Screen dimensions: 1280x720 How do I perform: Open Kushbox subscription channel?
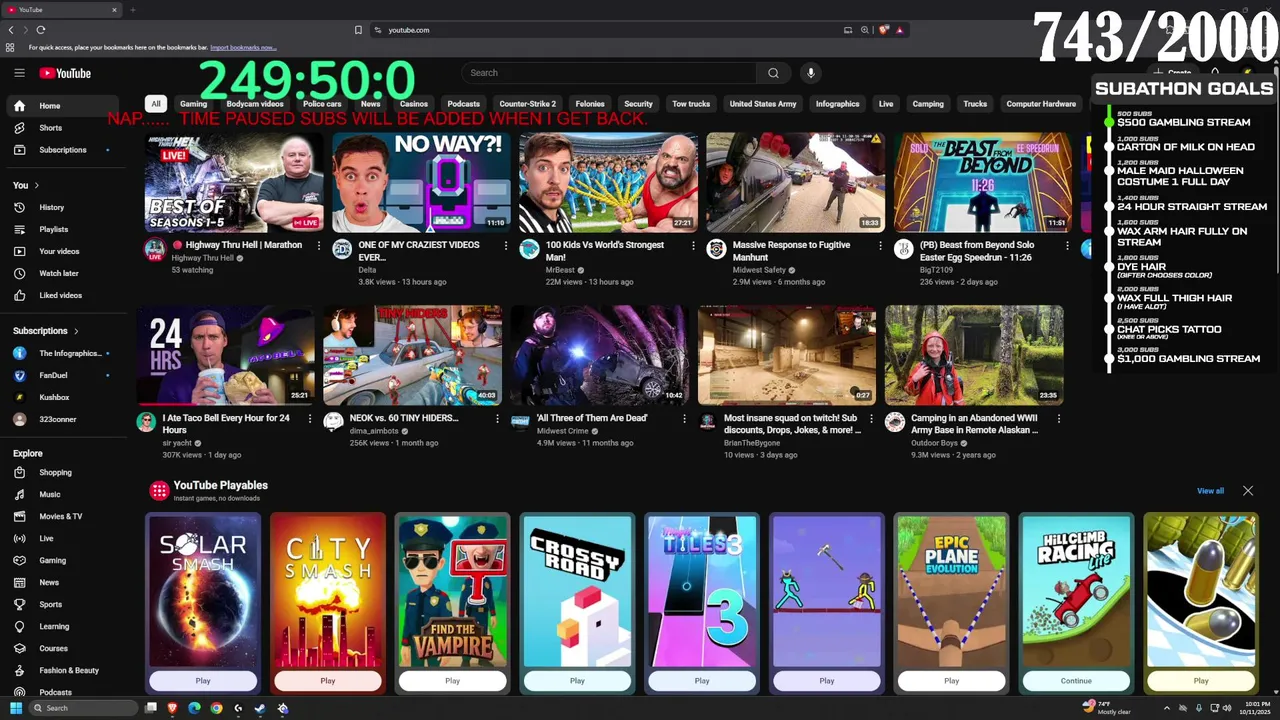point(63,397)
